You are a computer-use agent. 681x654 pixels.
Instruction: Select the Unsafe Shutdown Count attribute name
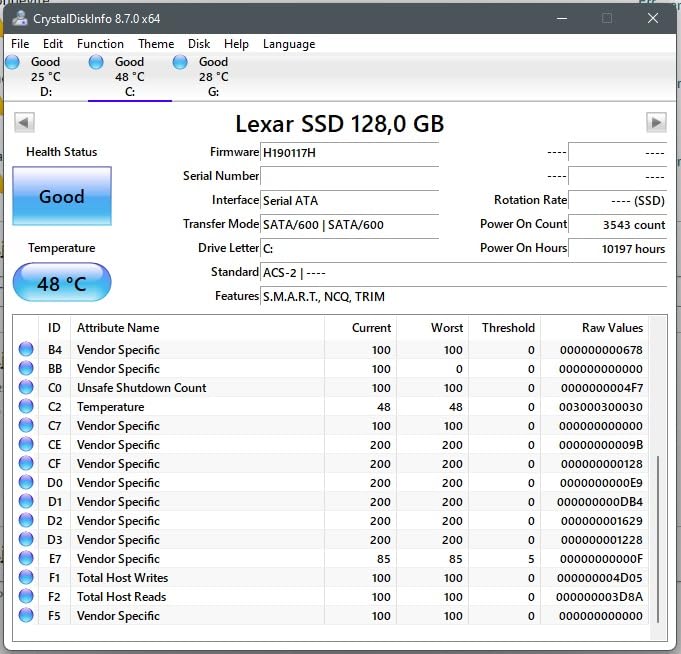[x=142, y=387]
